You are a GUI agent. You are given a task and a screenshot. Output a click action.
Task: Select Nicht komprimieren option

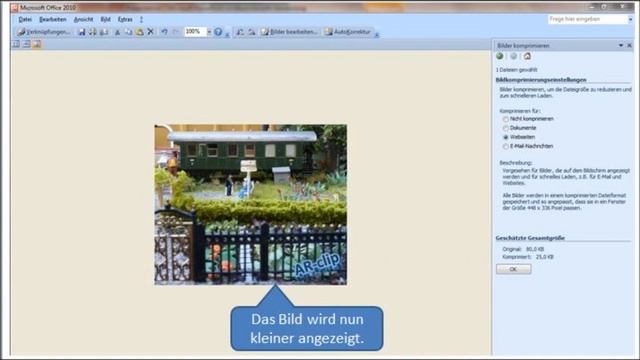(x=528, y=119)
